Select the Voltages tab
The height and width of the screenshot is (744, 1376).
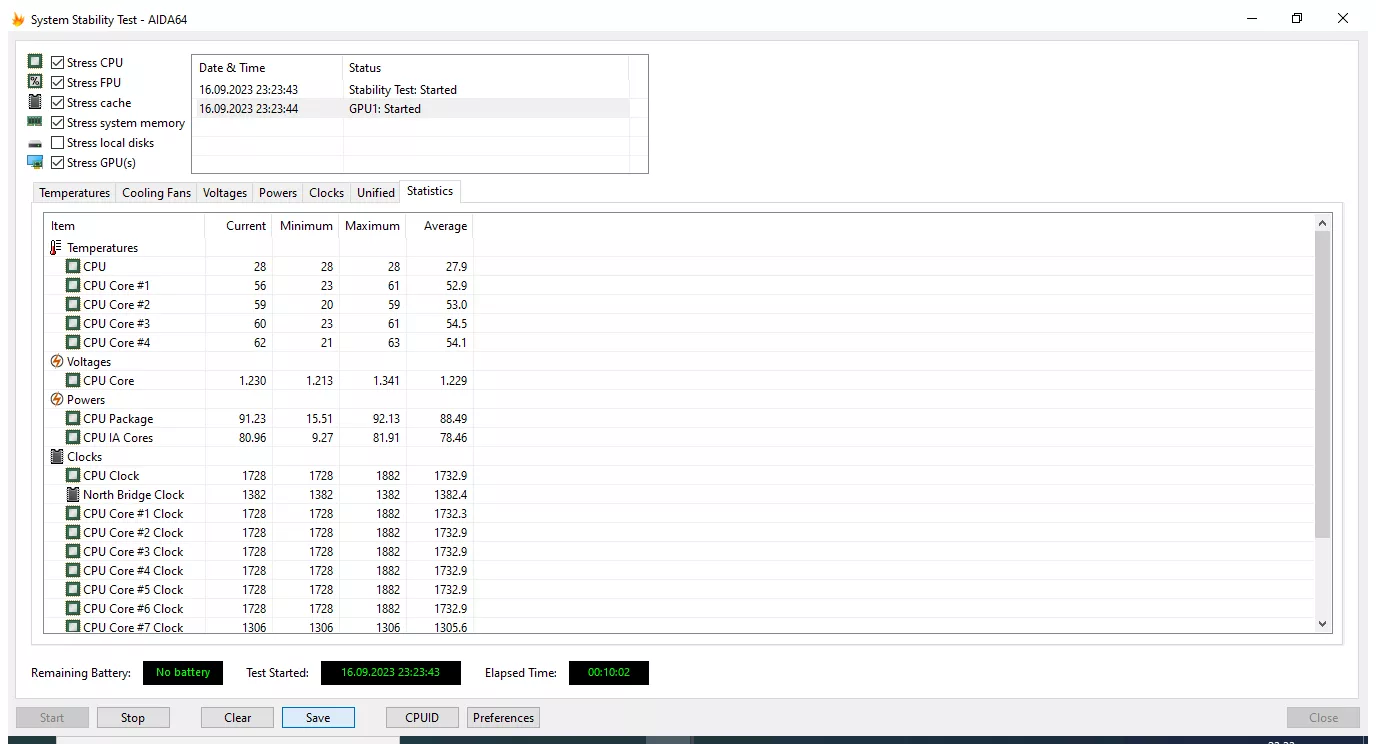(x=225, y=193)
